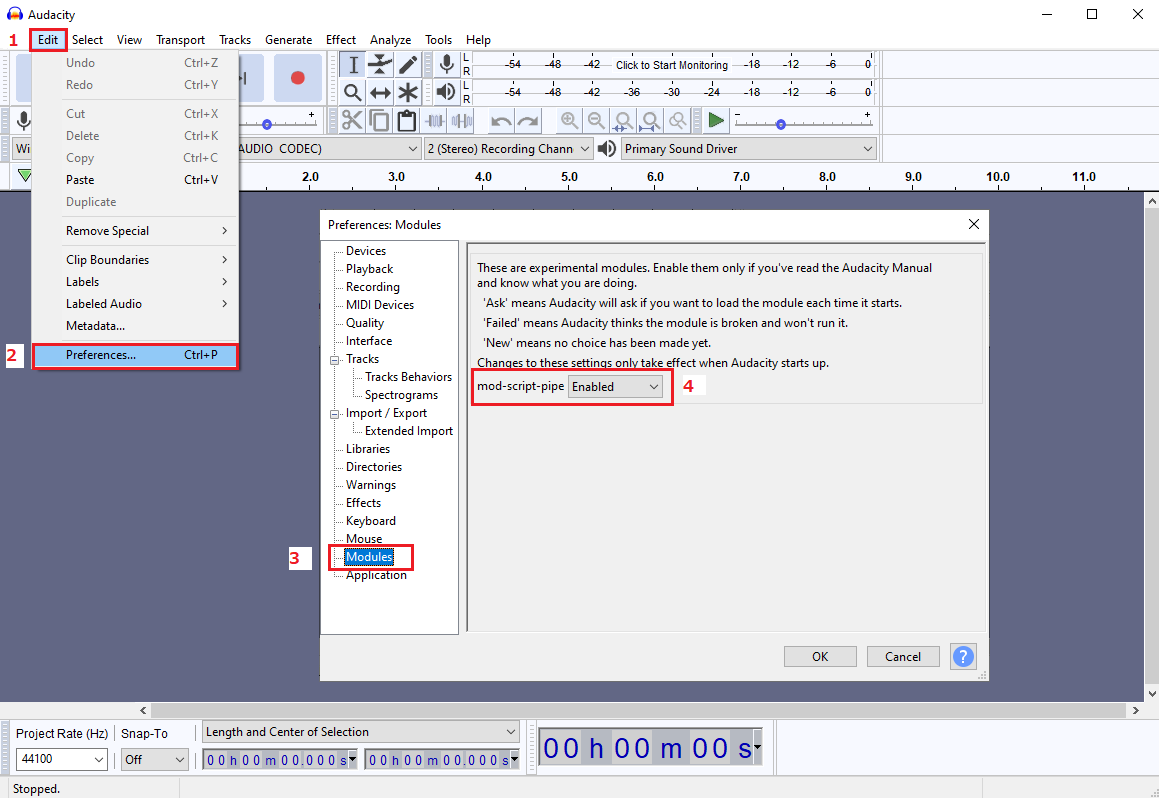Click the playback meter level bar
The image size is (1159, 798).
coord(672,92)
